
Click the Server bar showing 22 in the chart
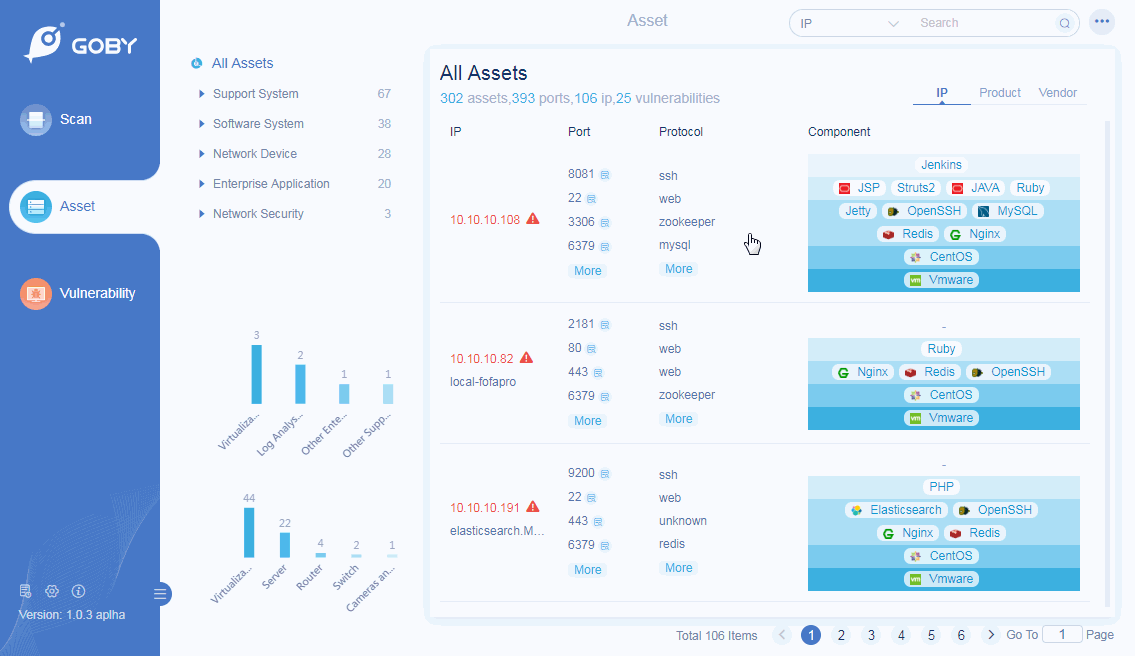pos(284,544)
